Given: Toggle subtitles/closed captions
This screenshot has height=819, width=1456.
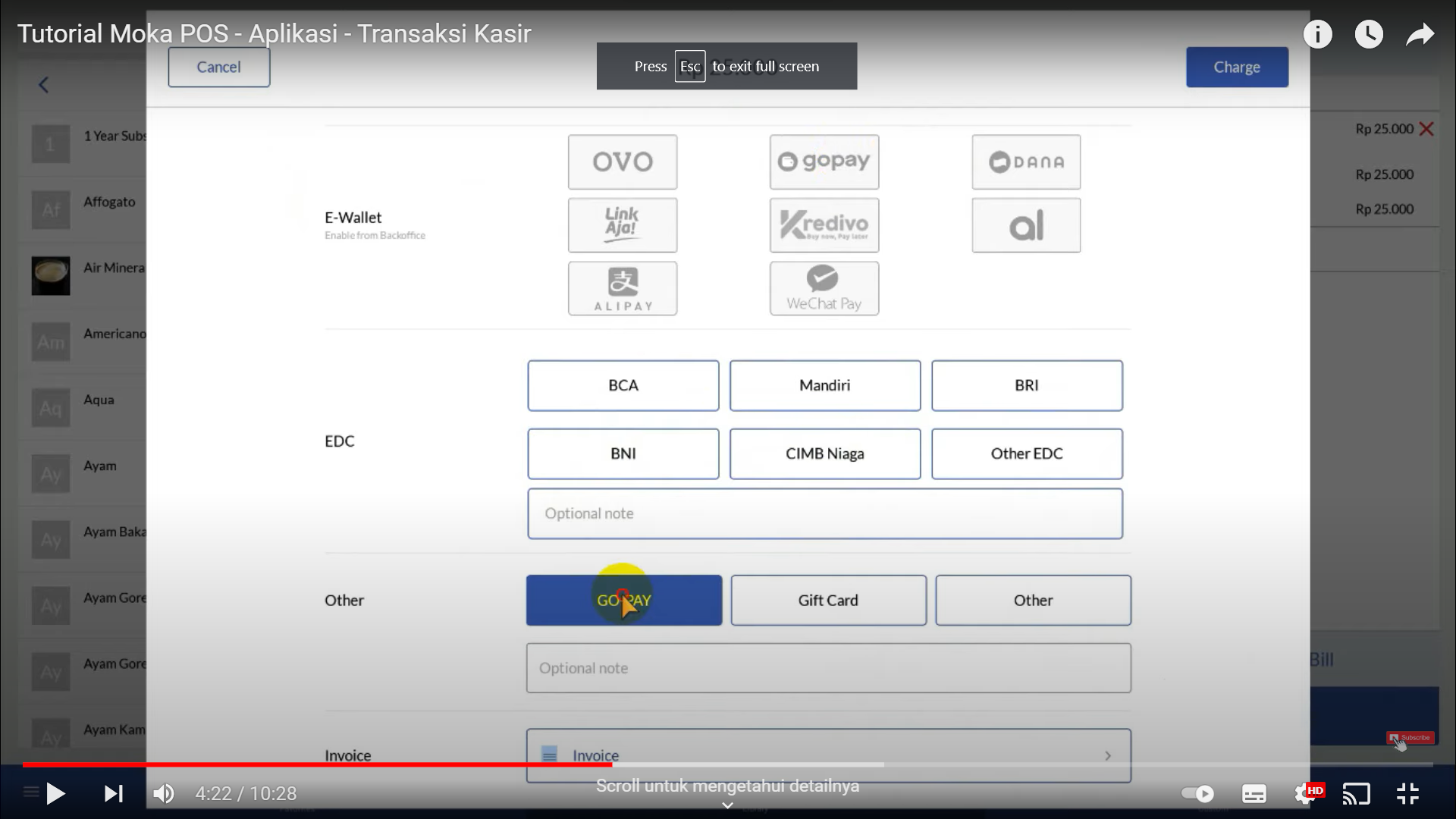Looking at the screenshot, I should point(1254,793).
